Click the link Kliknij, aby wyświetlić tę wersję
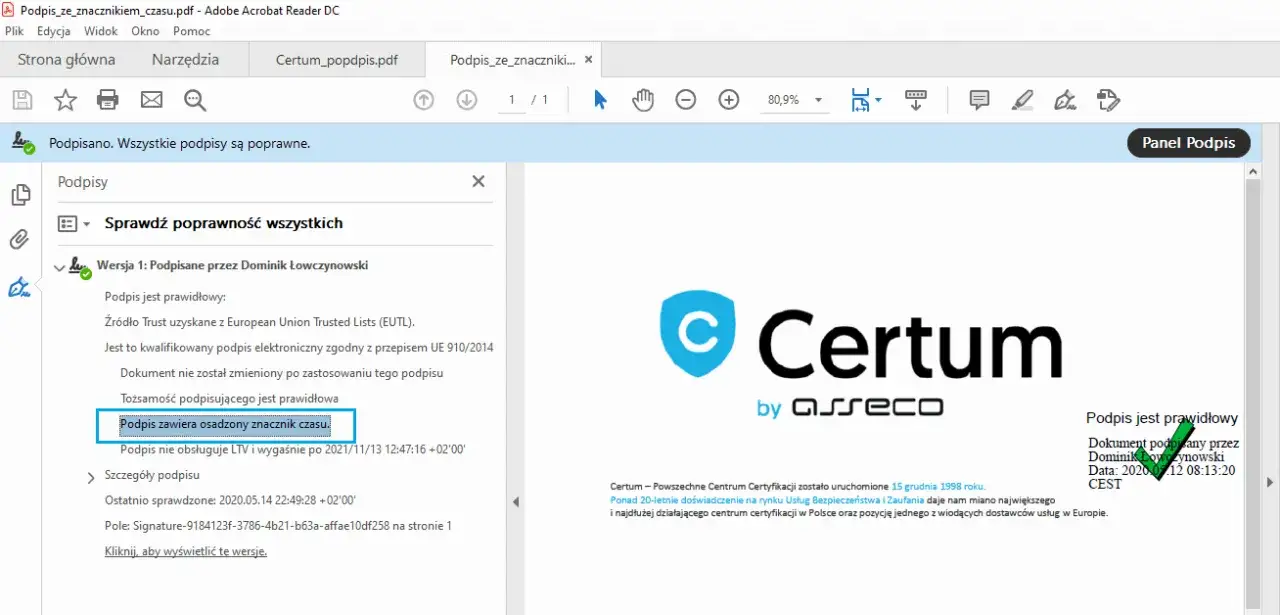 tap(186, 551)
